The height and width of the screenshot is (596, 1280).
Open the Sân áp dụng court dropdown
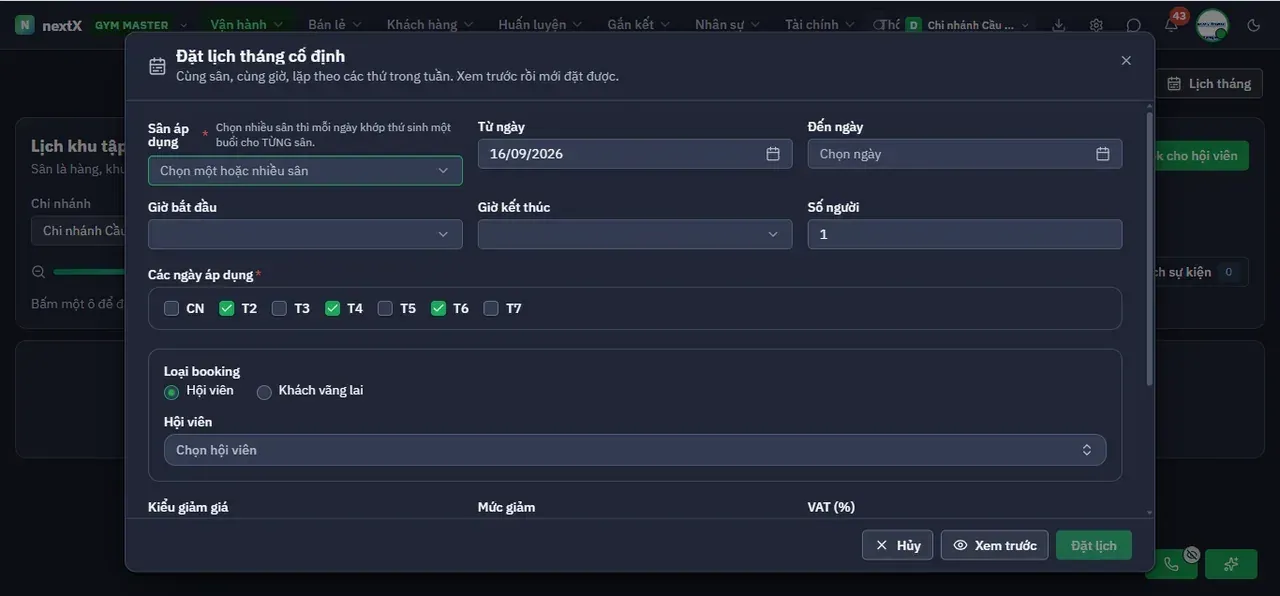point(305,171)
